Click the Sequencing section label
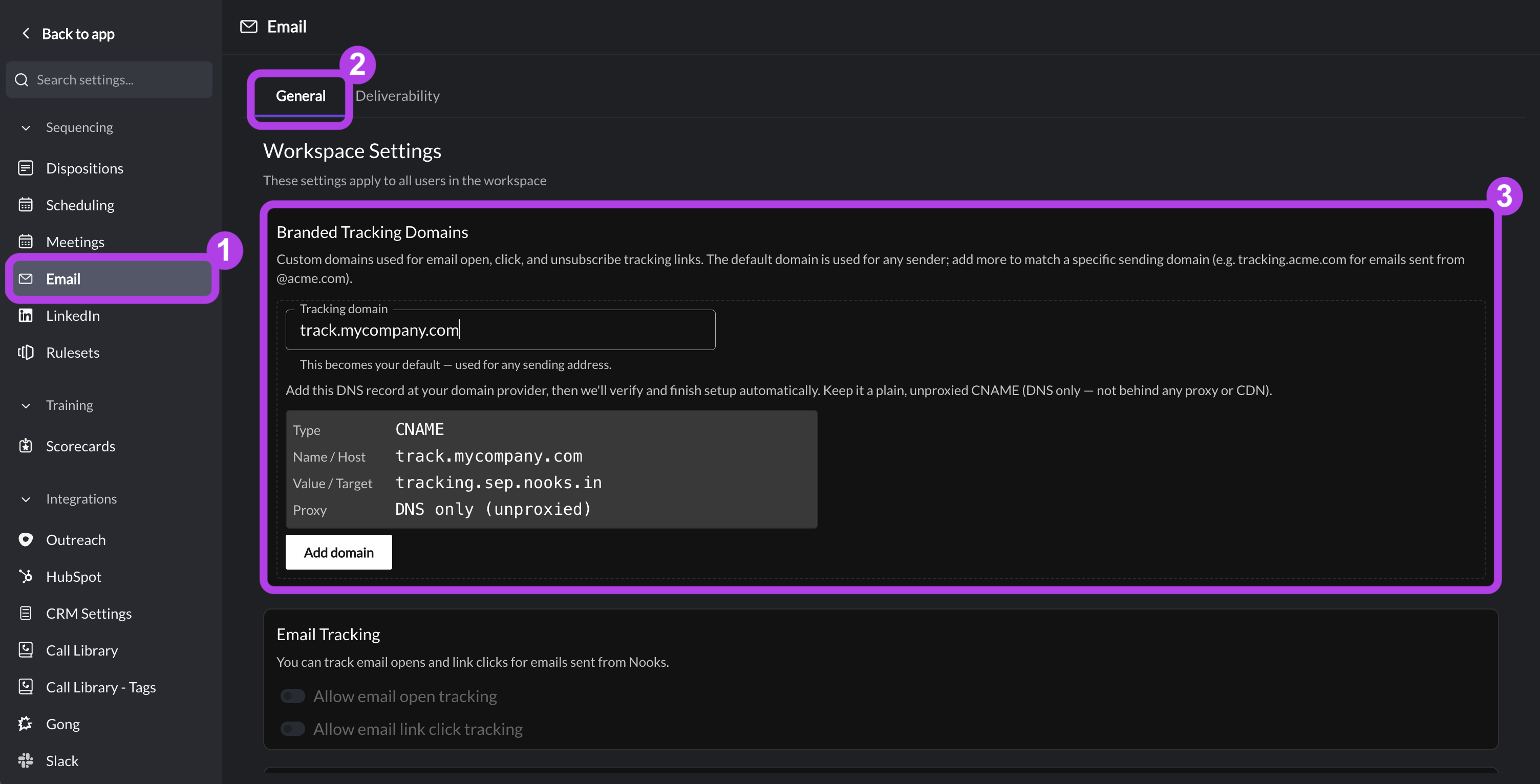Screen dimensions: 1540x784 pos(79,127)
